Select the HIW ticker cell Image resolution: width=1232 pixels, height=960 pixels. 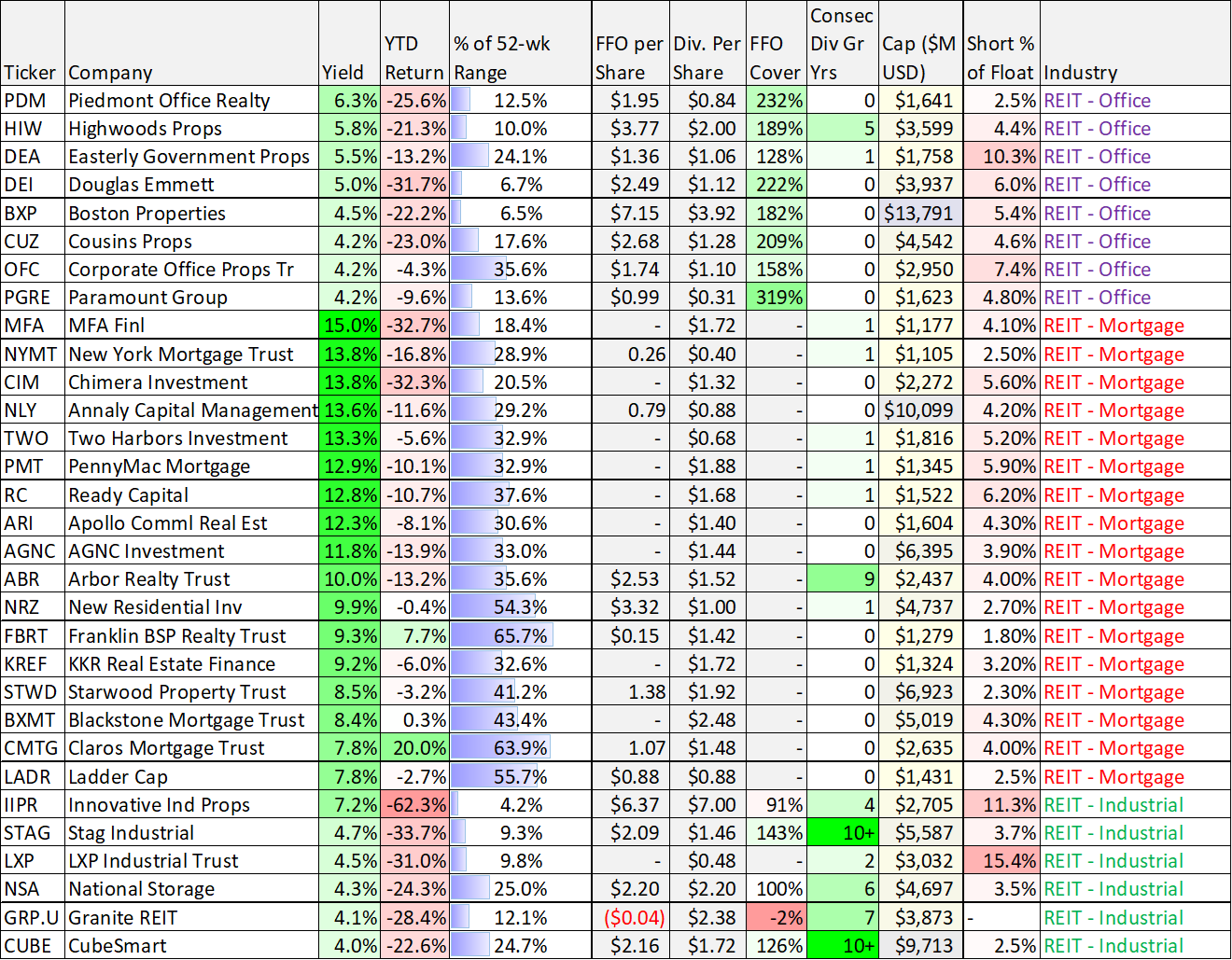coord(33,129)
